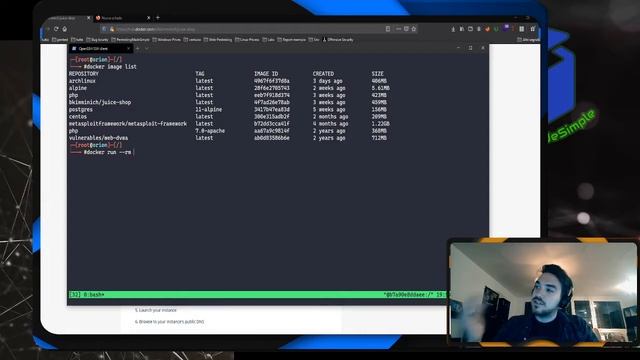Click 'docker run --rm' command prompt

click(x=108, y=152)
